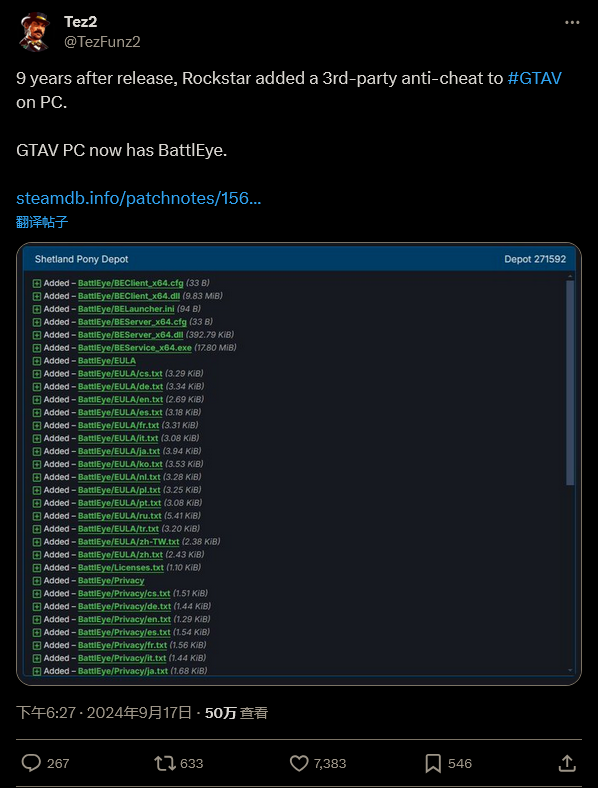Screen dimensions: 598x788
Task: Click the share upload icon
Action: 567,763
